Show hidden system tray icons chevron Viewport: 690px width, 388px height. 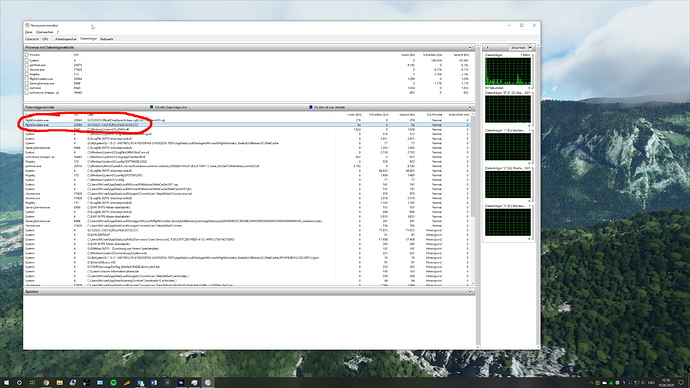(x=591, y=383)
